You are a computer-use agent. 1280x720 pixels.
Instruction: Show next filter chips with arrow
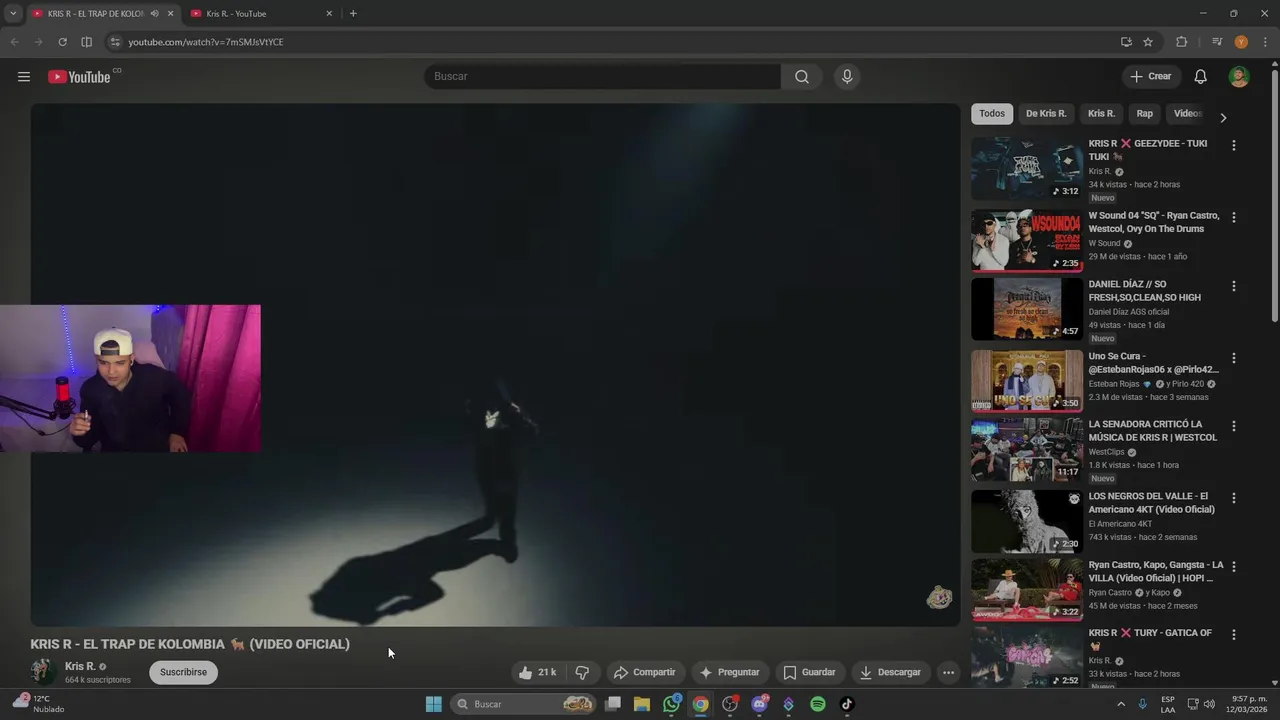1222,117
